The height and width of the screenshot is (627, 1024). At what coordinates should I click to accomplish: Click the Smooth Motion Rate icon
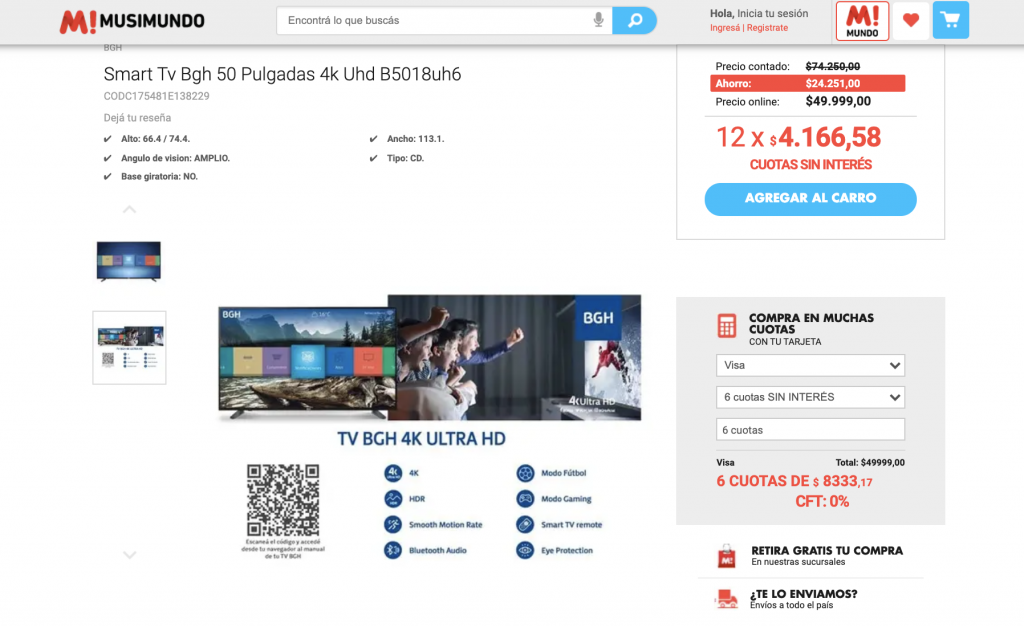[x=392, y=524]
